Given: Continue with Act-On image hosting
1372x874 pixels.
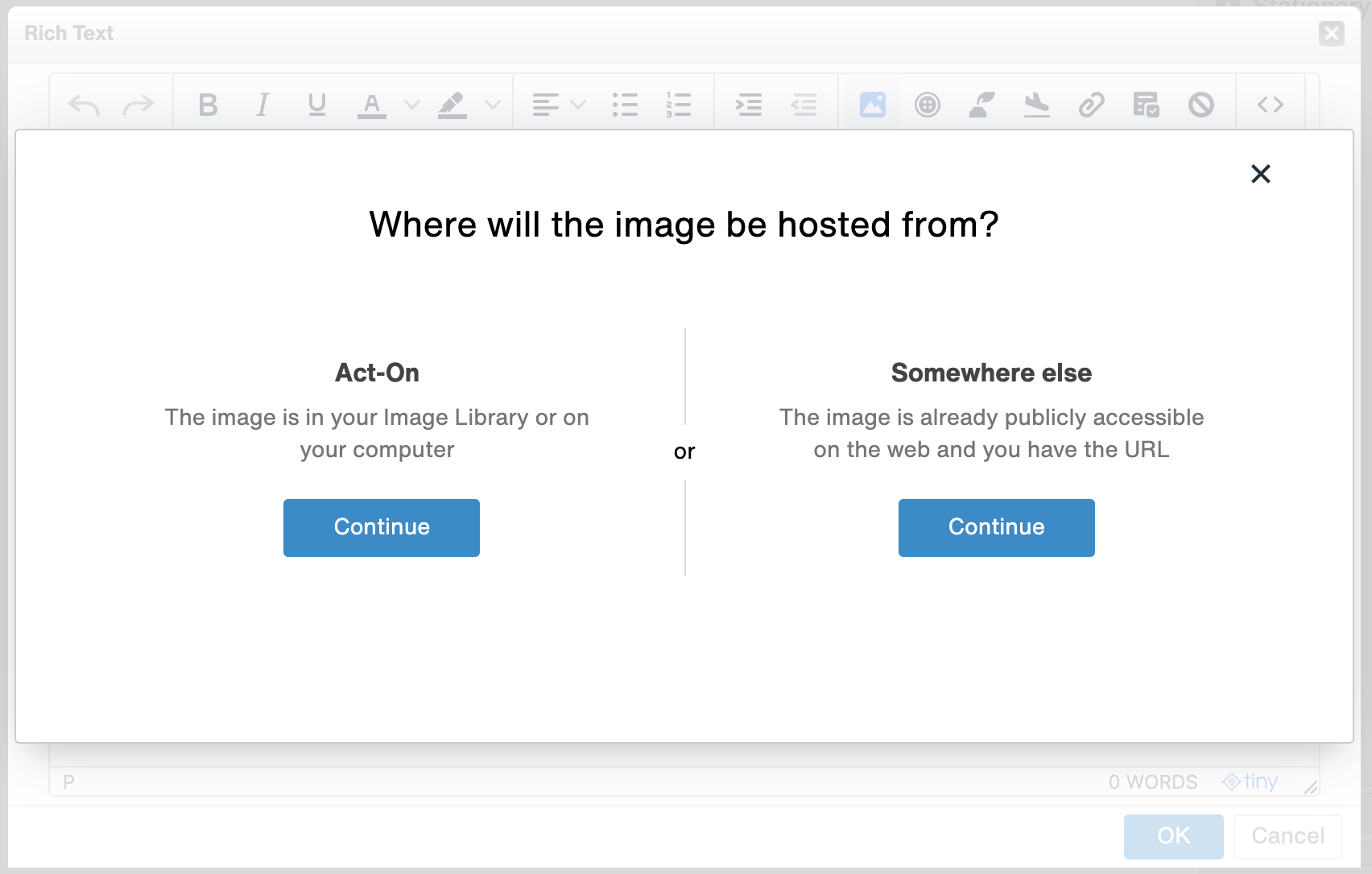Looking at the screenshot, I should coord(382,528).
